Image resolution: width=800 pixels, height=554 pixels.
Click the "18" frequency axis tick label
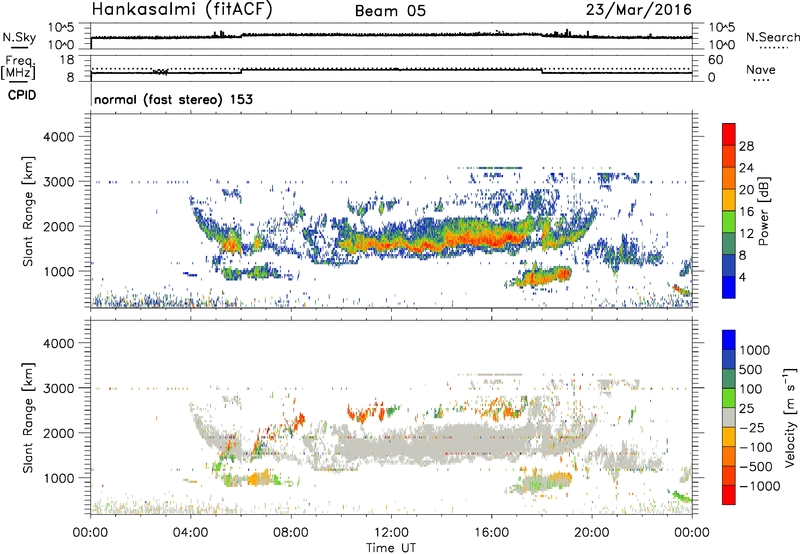(67, 60)
